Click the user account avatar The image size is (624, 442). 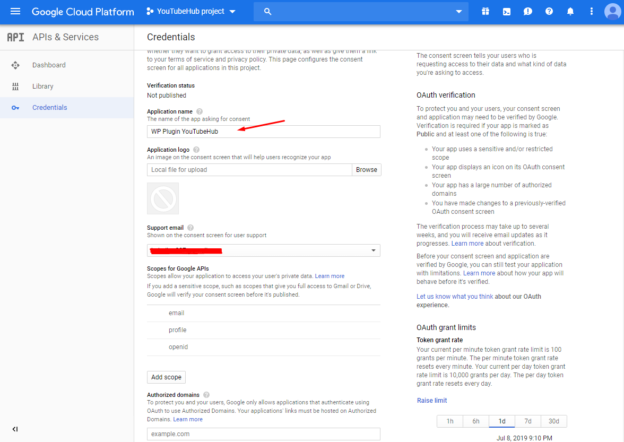click(x=612, y=11)
